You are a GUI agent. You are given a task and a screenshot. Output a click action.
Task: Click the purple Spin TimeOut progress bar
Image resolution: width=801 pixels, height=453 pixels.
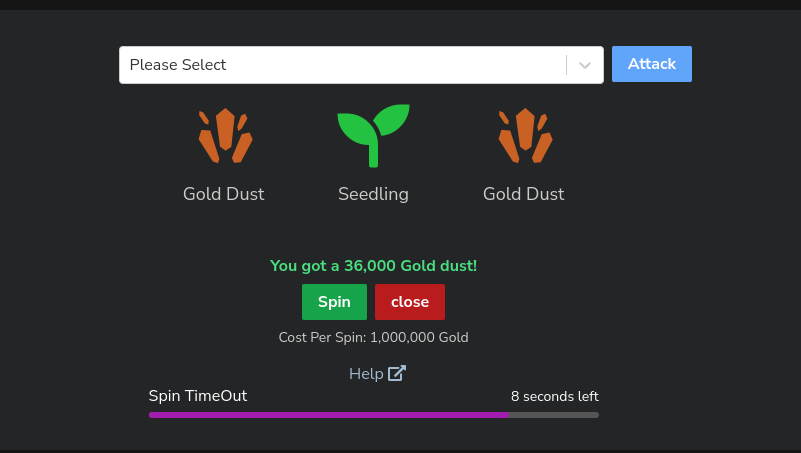pos(328,415)
